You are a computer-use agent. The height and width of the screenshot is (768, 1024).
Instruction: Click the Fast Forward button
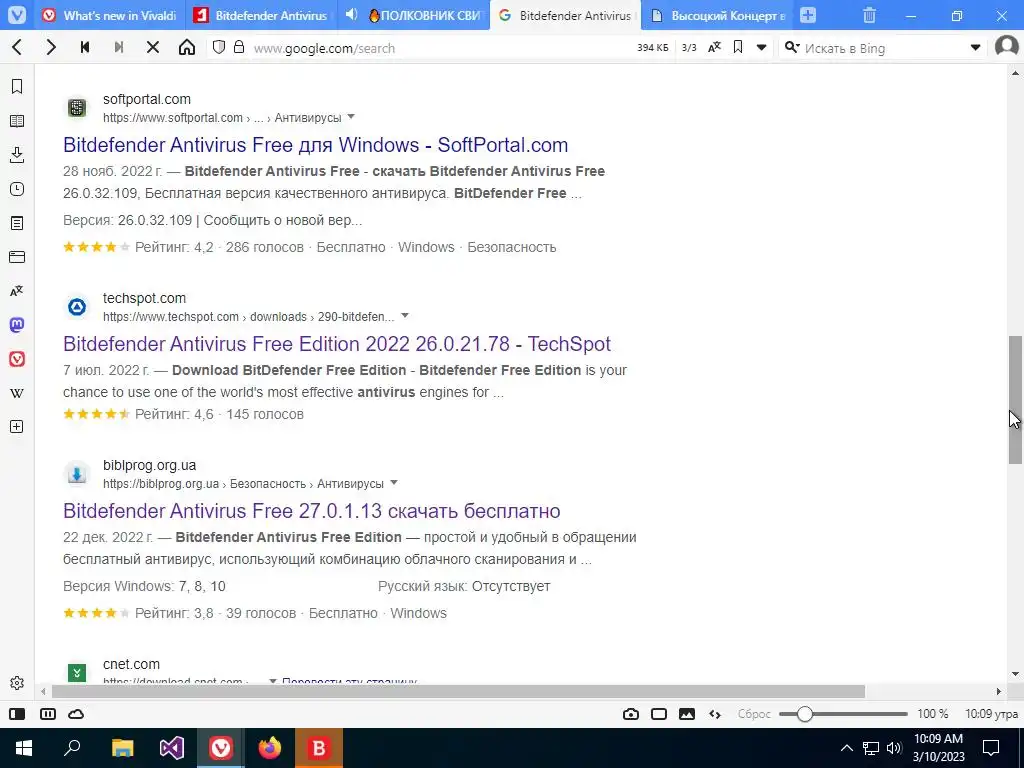coord(119,47)
